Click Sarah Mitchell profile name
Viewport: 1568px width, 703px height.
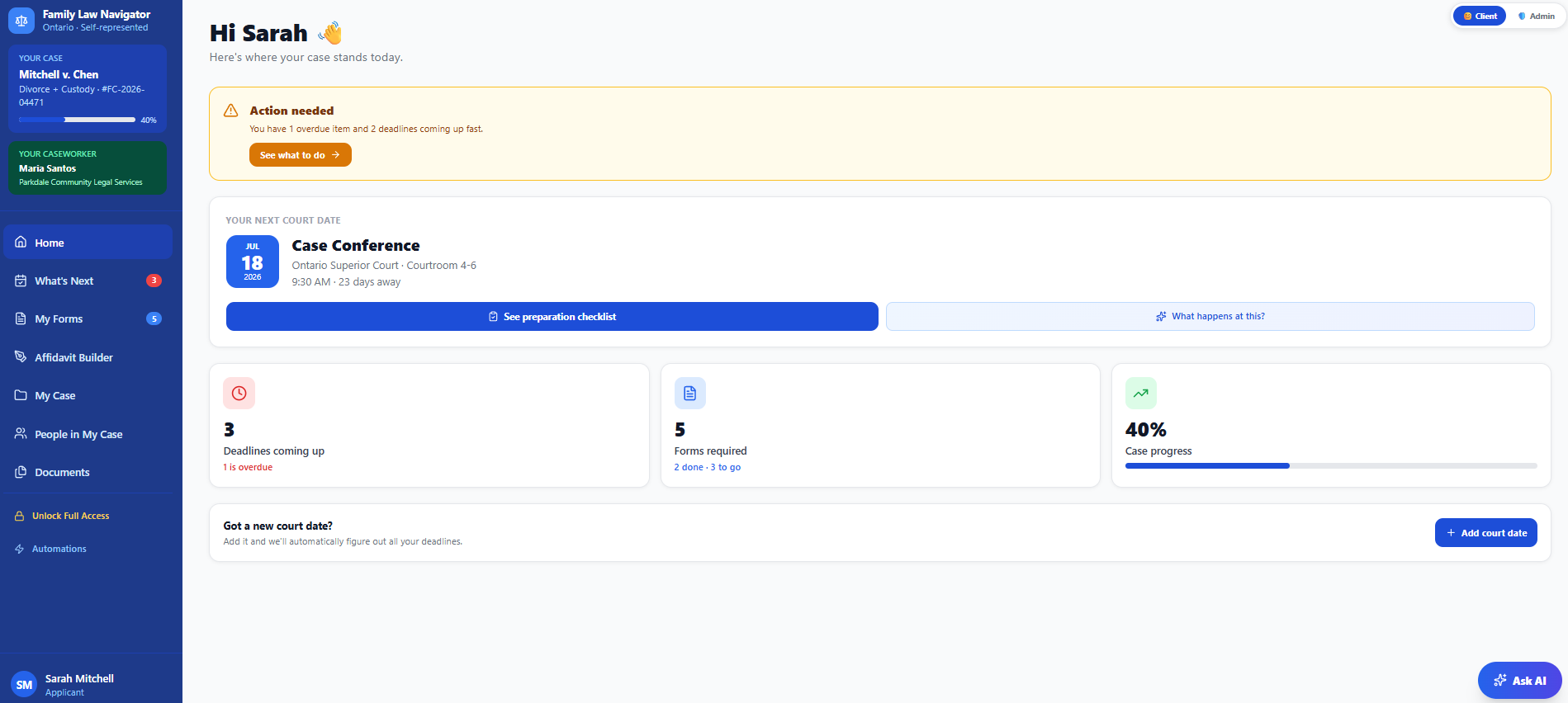[79, 678]
